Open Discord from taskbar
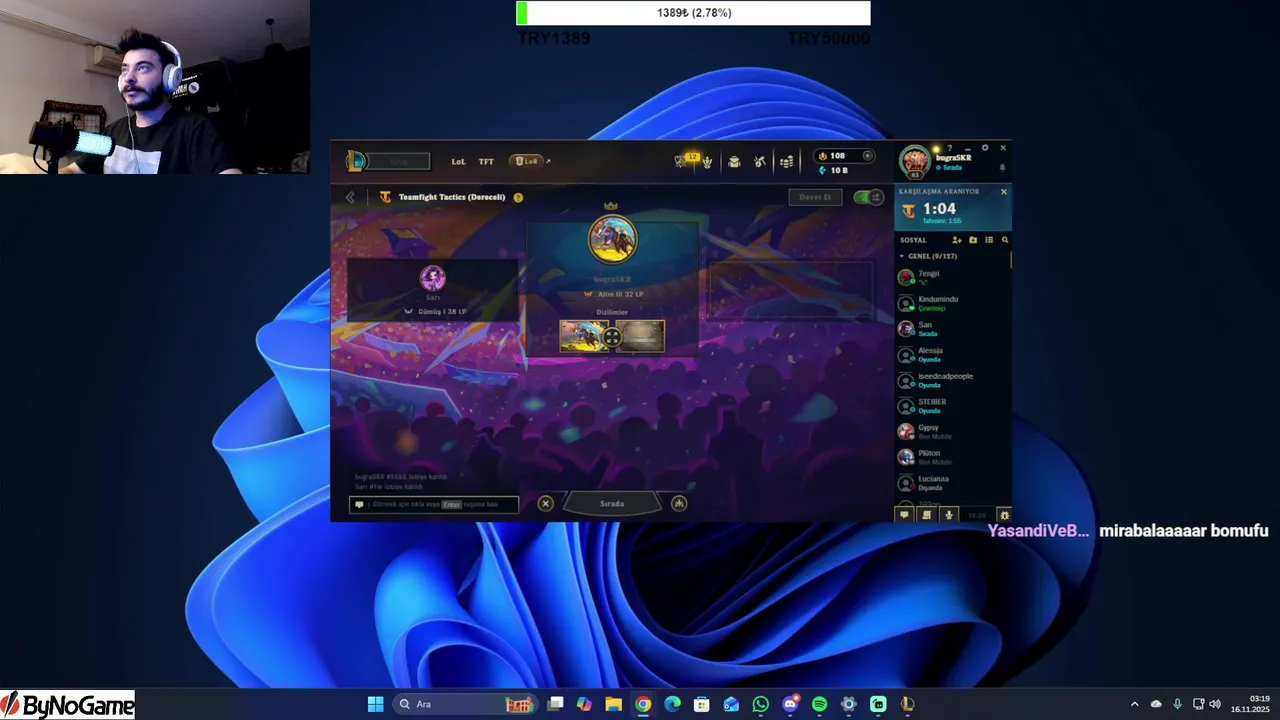Image resolution: width=1280 pixels, height=720 pixels. click(x=790, y=704)
